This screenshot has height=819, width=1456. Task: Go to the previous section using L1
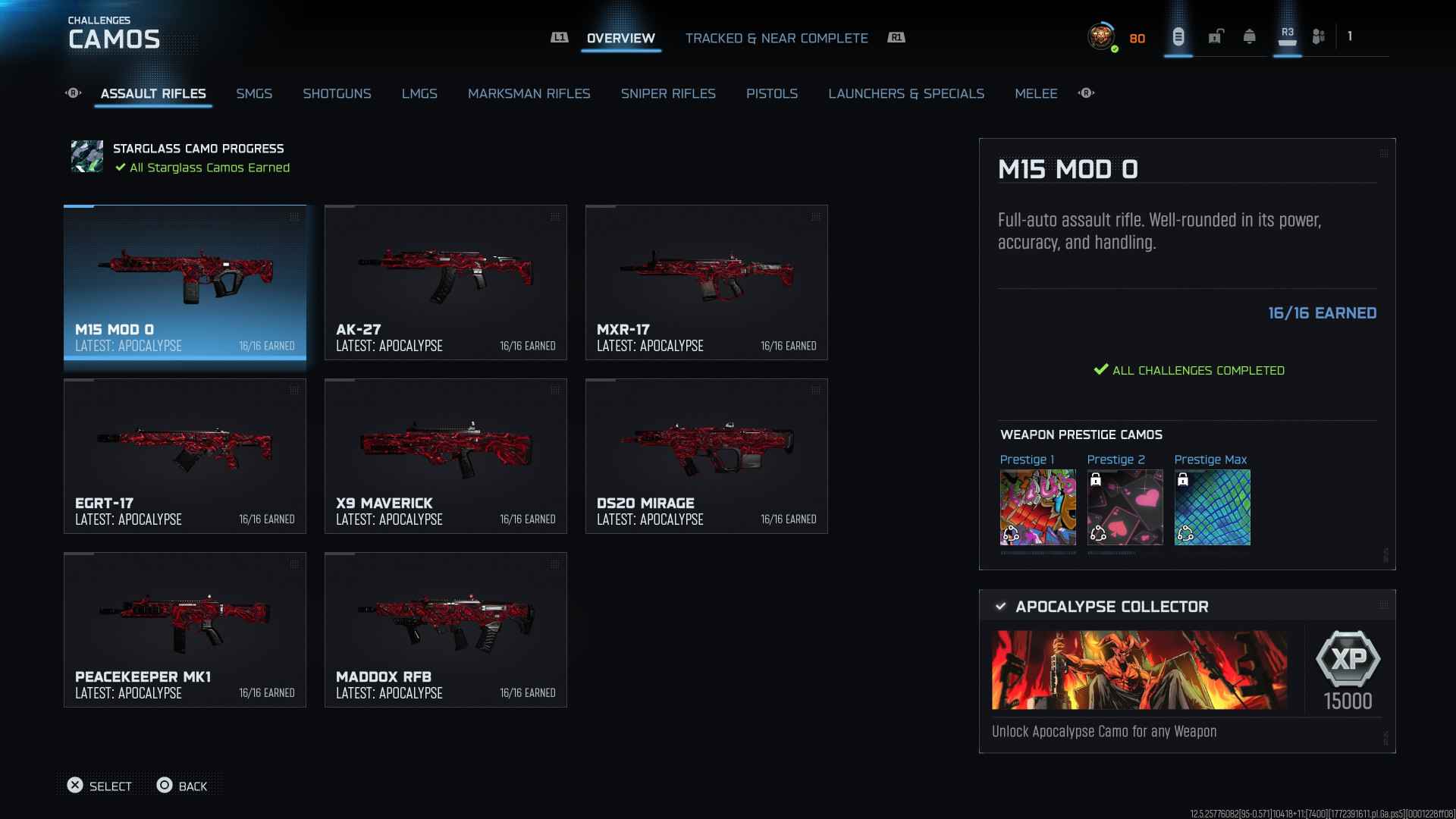(x=559, y=38)
